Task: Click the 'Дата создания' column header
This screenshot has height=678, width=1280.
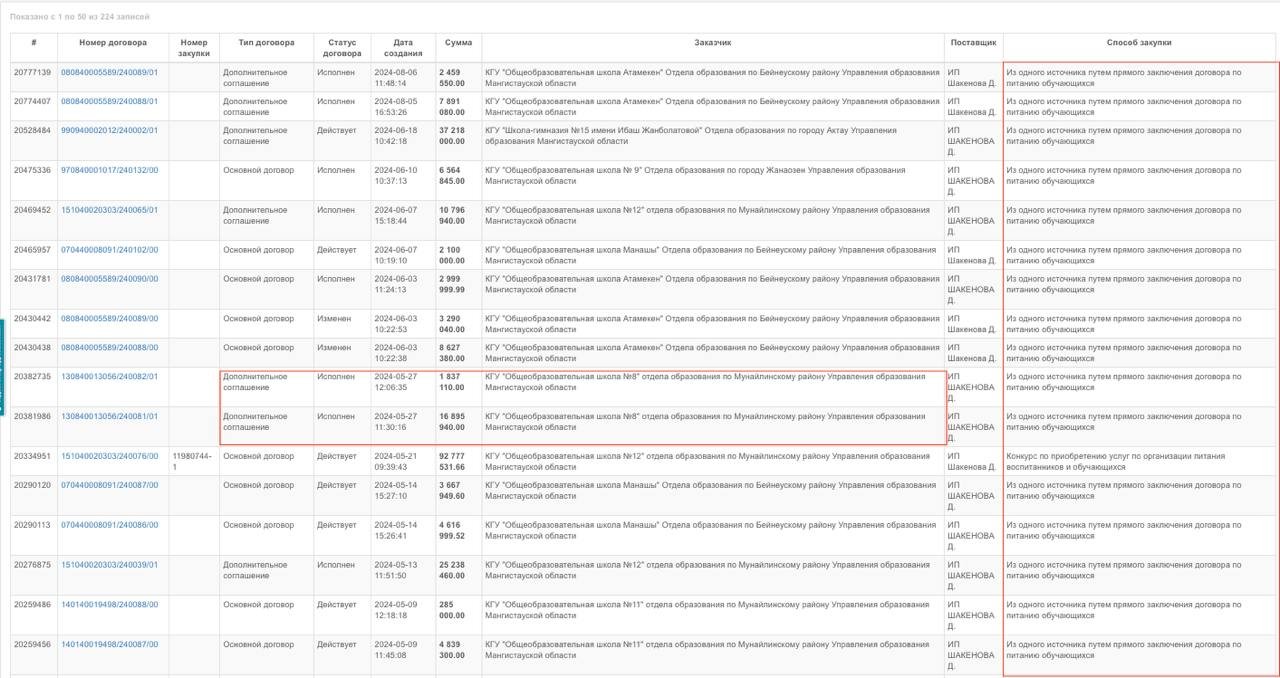Action: (x=403, y=48)
